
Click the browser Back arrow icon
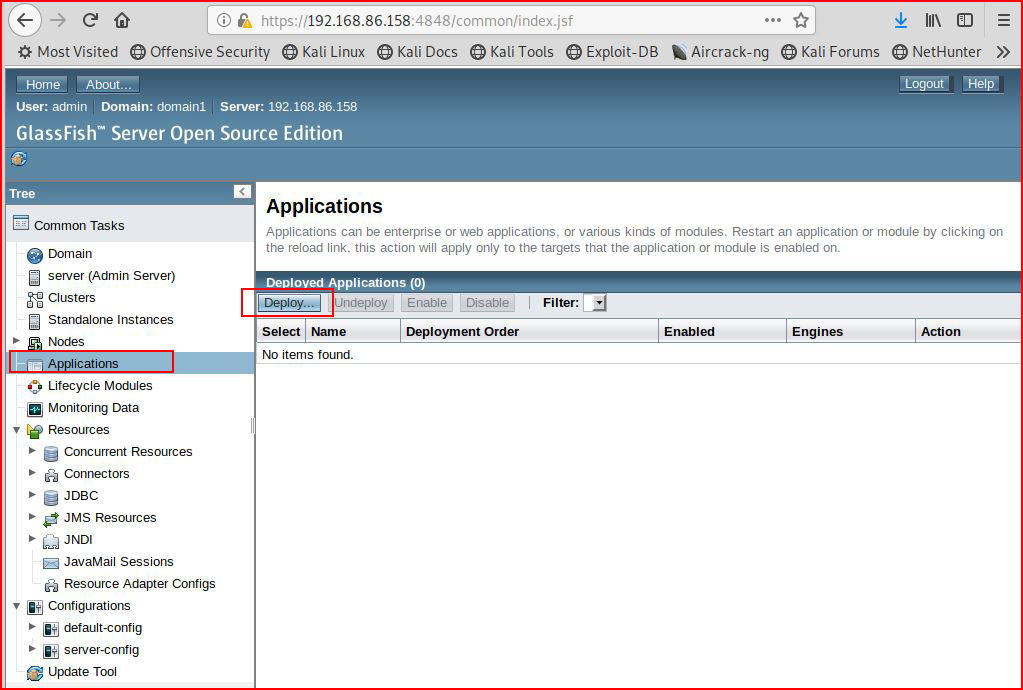click(x=25, y=20)
